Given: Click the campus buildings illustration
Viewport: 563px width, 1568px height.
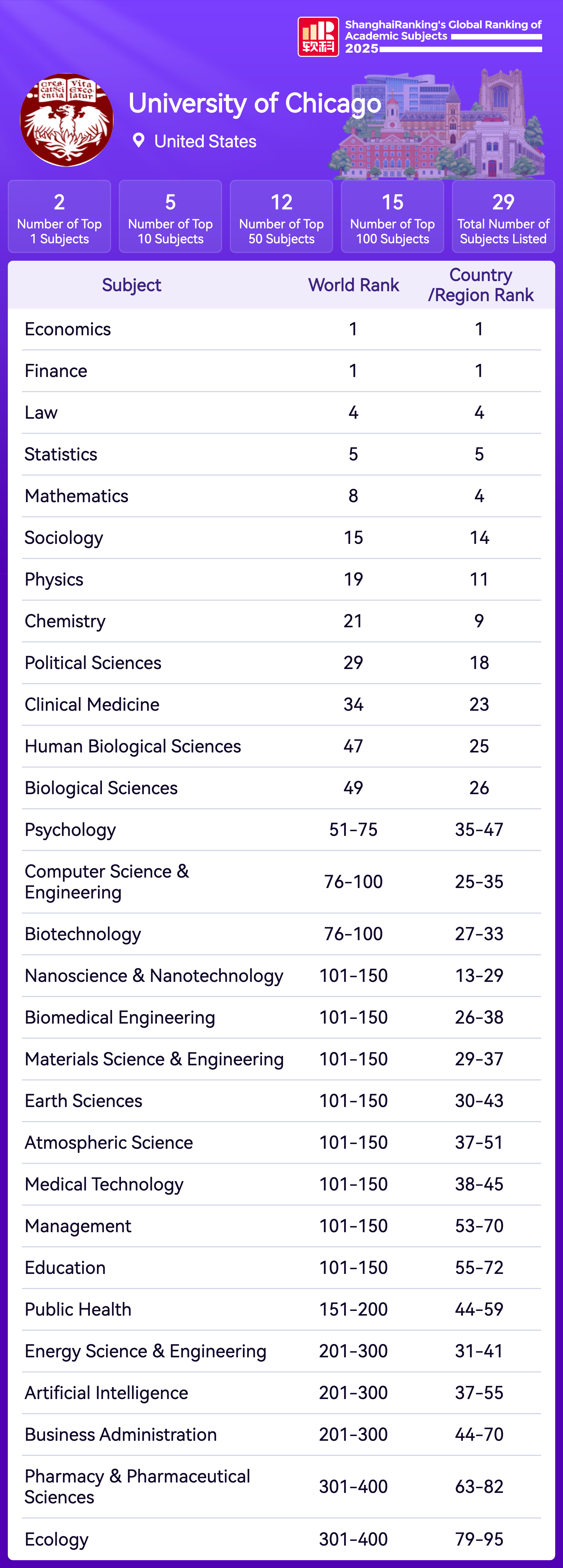Looking at the screenshot, I should click(438, 128).
